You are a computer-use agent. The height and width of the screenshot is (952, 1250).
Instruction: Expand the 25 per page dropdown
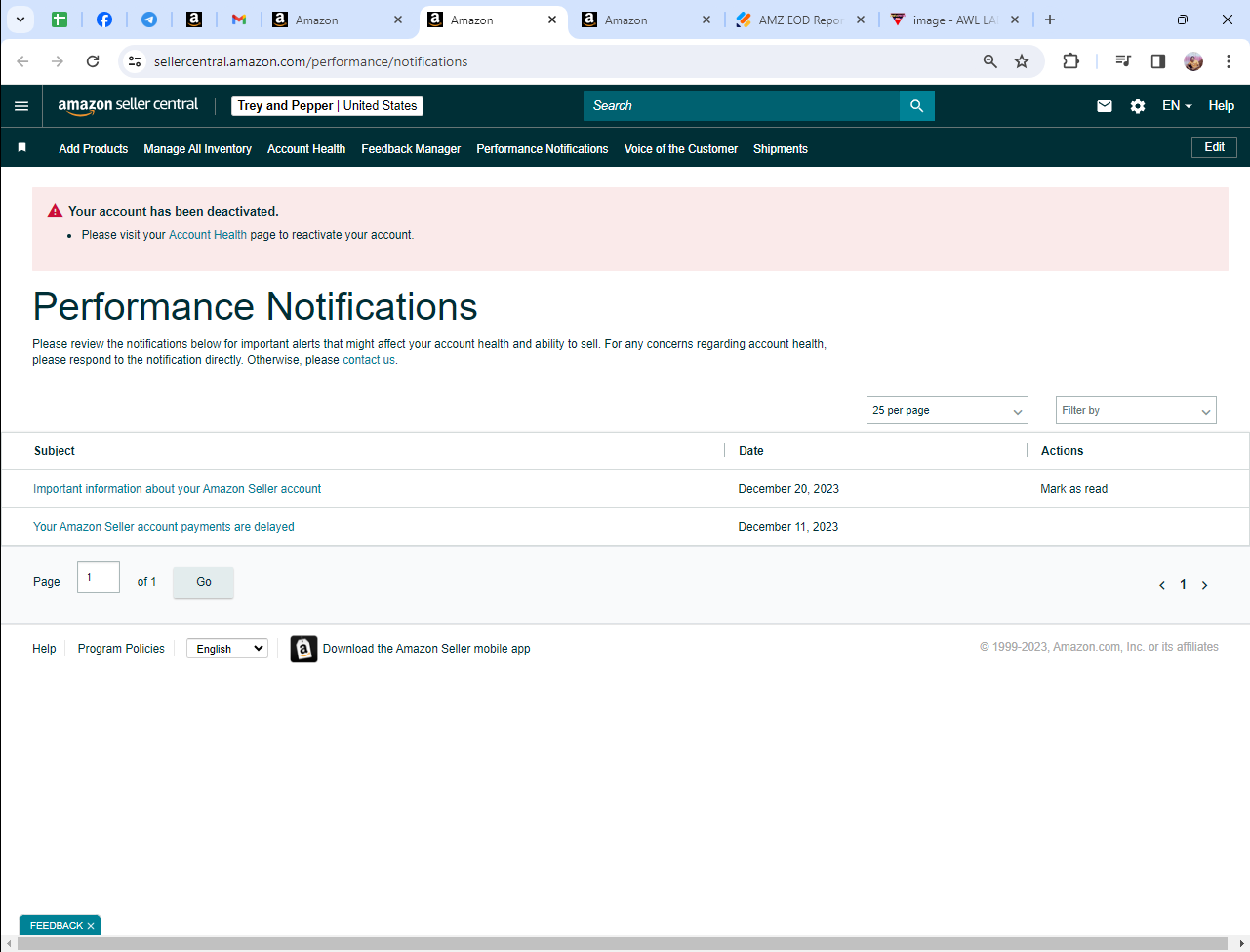tap(948, 411)
